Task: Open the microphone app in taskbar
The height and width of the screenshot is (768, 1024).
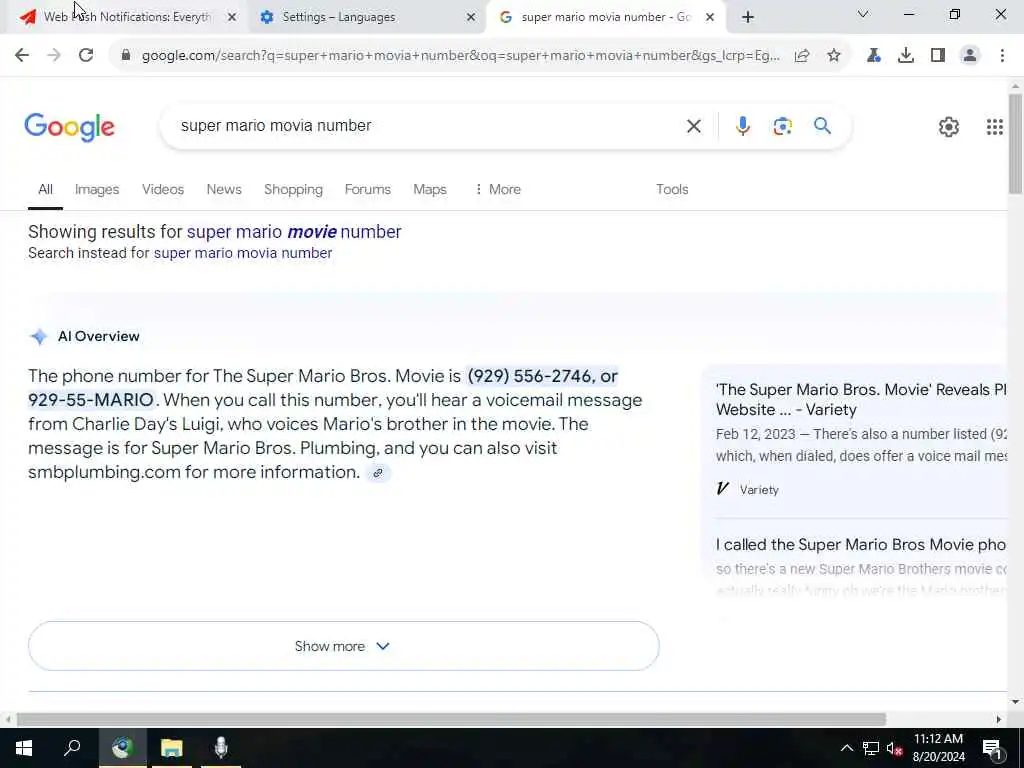Action: pos(221,748)
